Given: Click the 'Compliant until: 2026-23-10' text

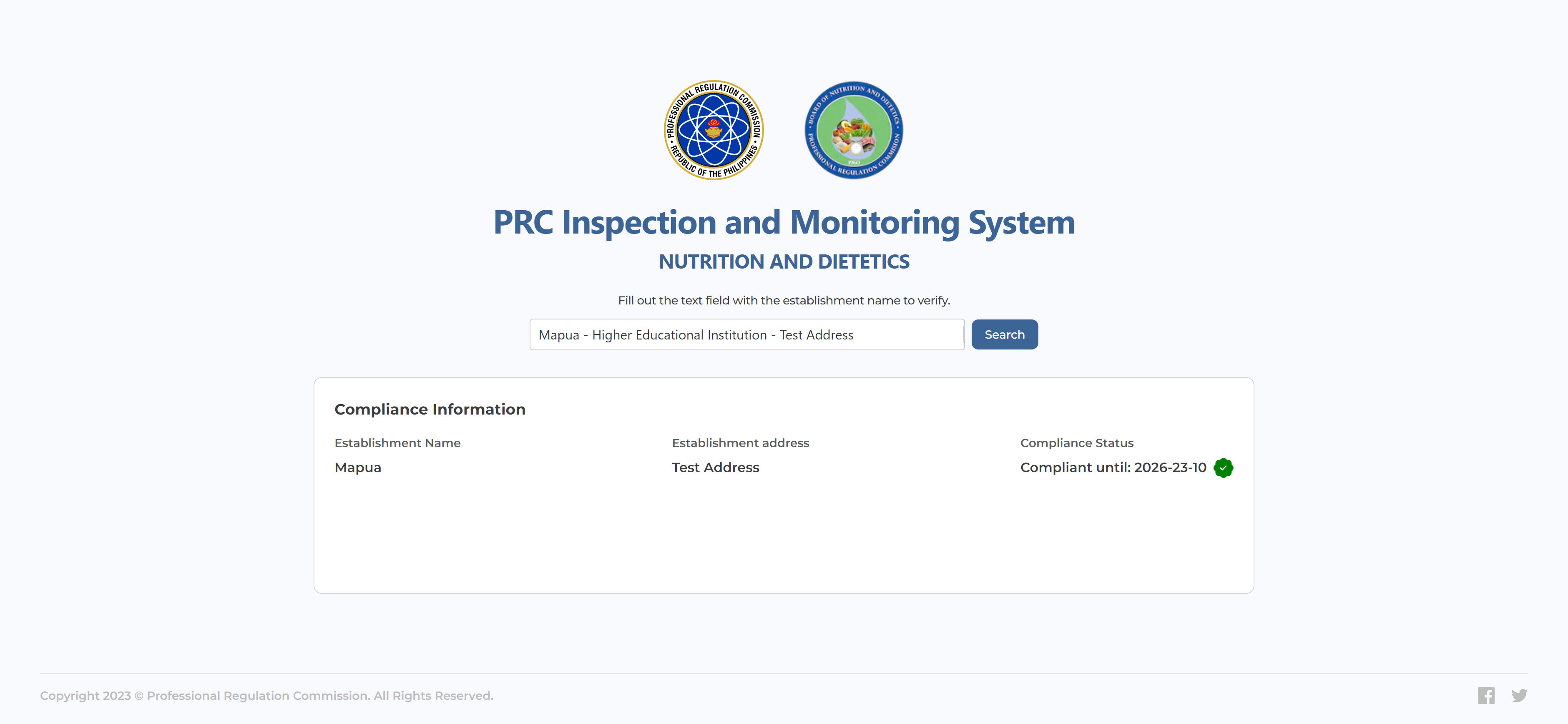Looking at the screenshot, I should pos(1113,468).
